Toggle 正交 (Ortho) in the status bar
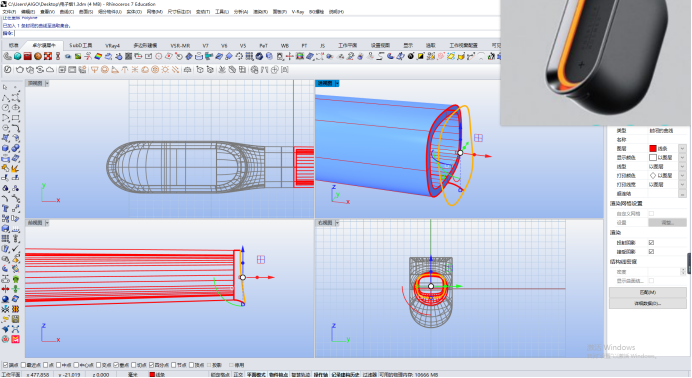 tap(238, 374)
